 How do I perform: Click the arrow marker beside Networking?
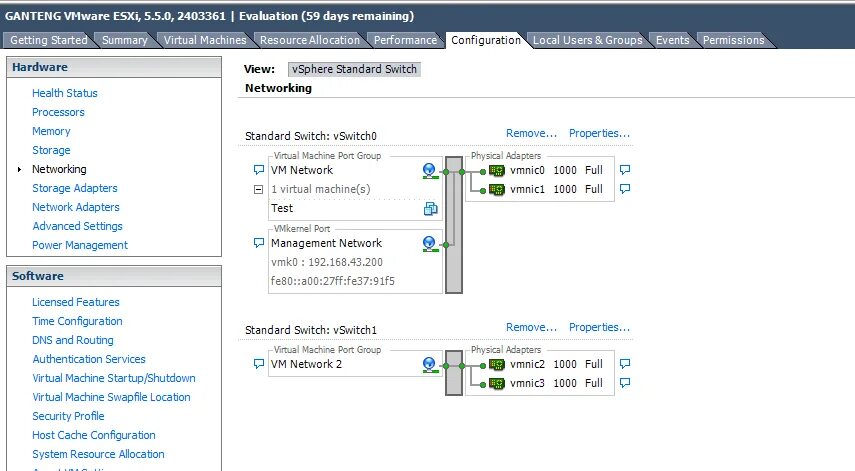20,170
